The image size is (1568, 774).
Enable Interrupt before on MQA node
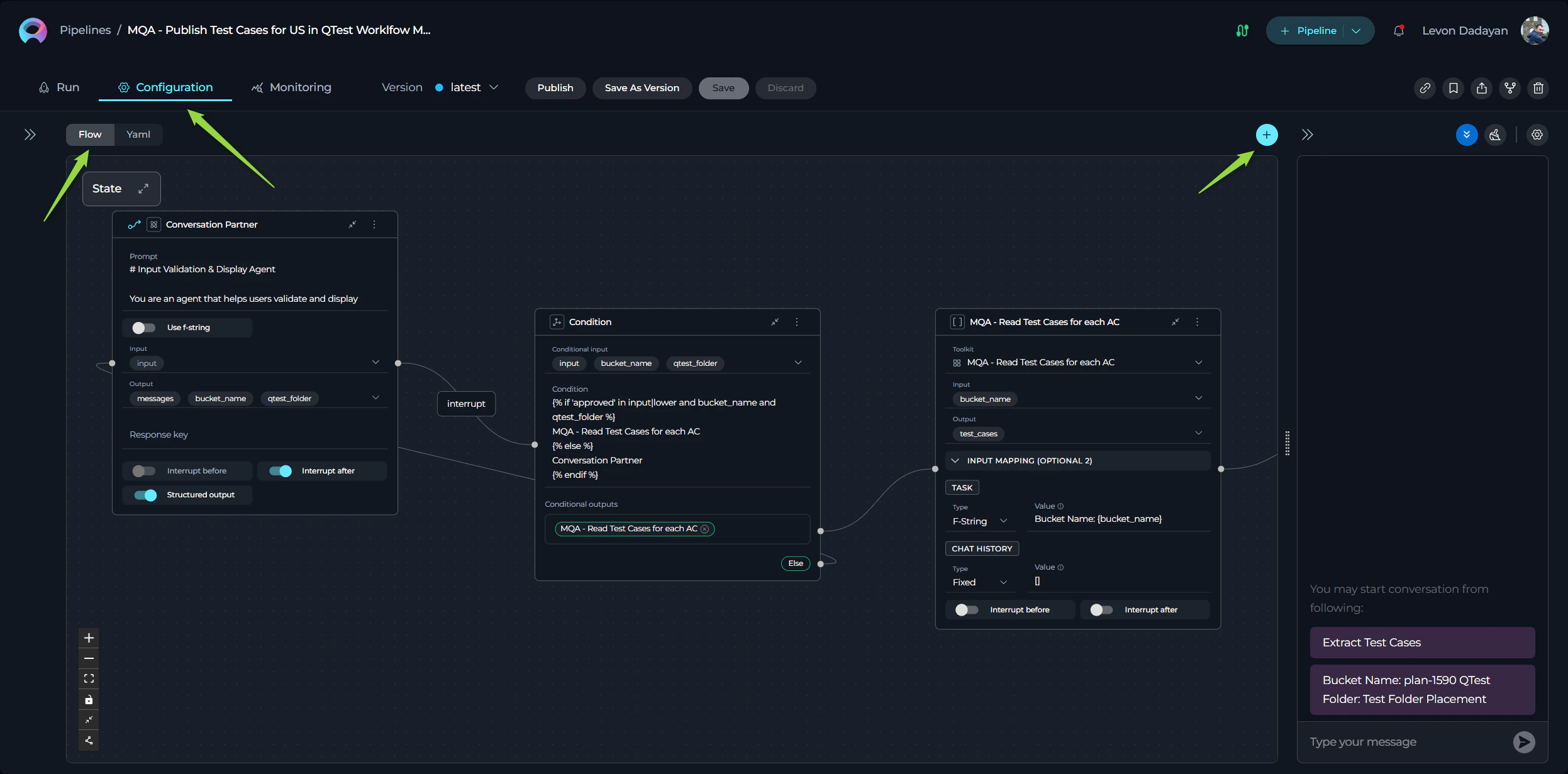tap(966, 609)
